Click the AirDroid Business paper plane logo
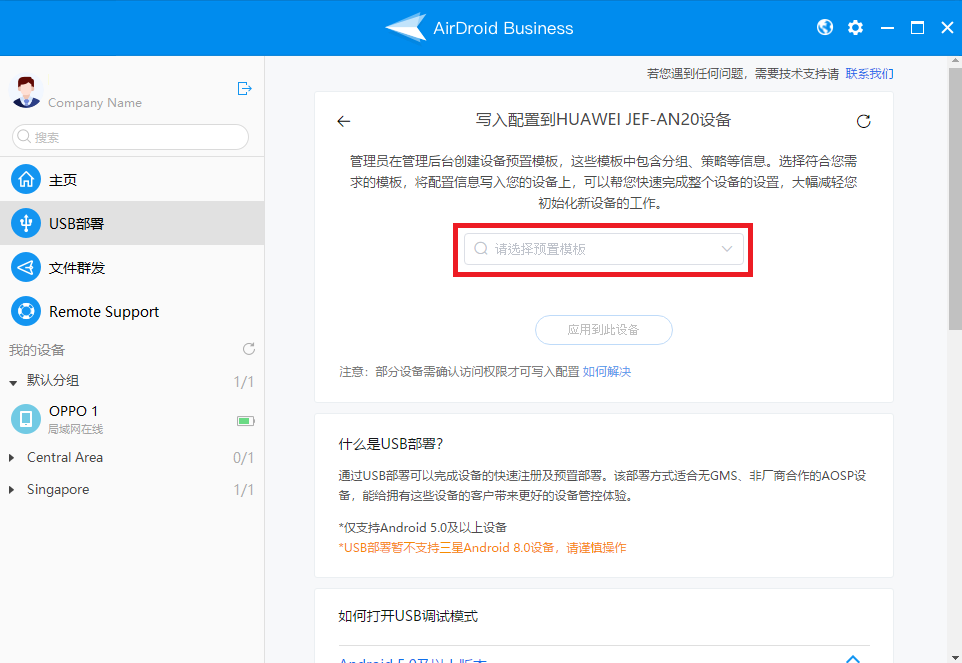 coord(406,28)
